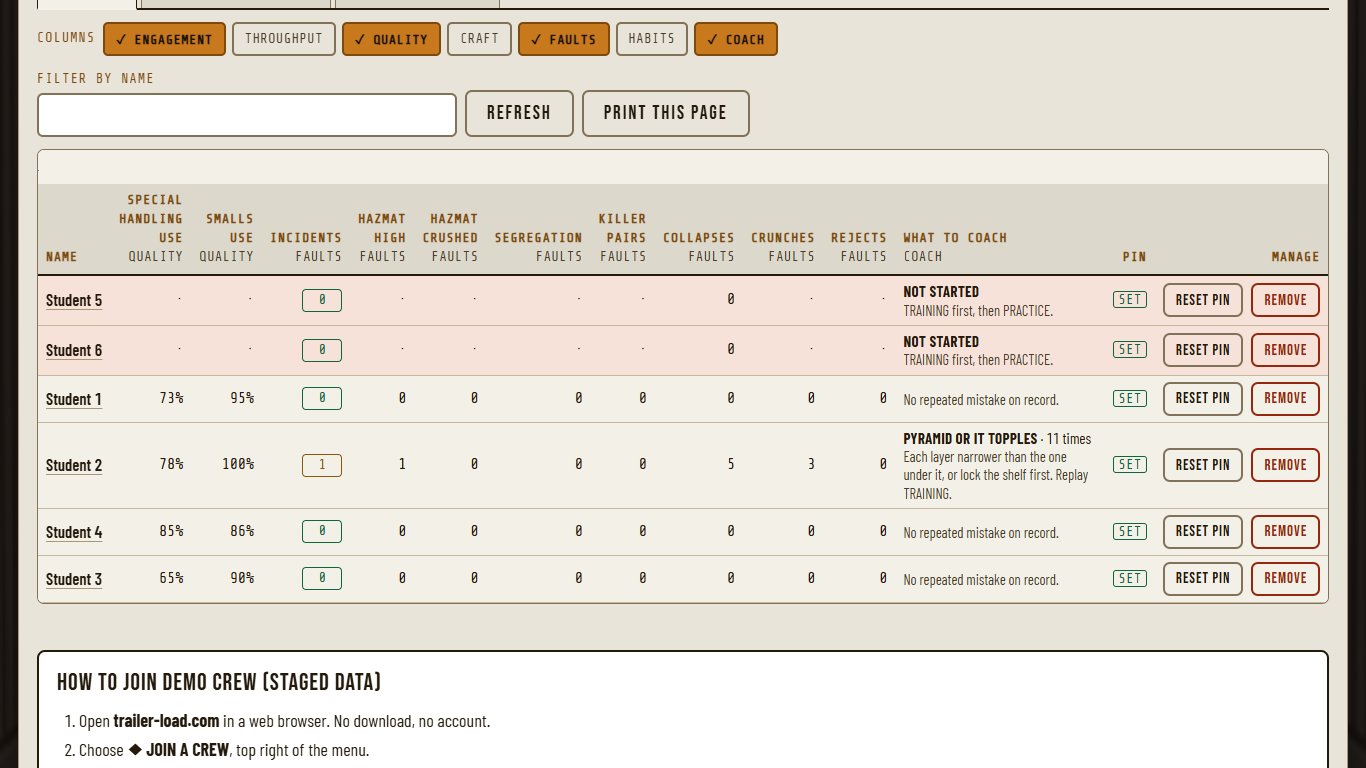This screenshot has height=768, width=1366.
Task: Enable the Habits column chip
Action: coord(652,39)
